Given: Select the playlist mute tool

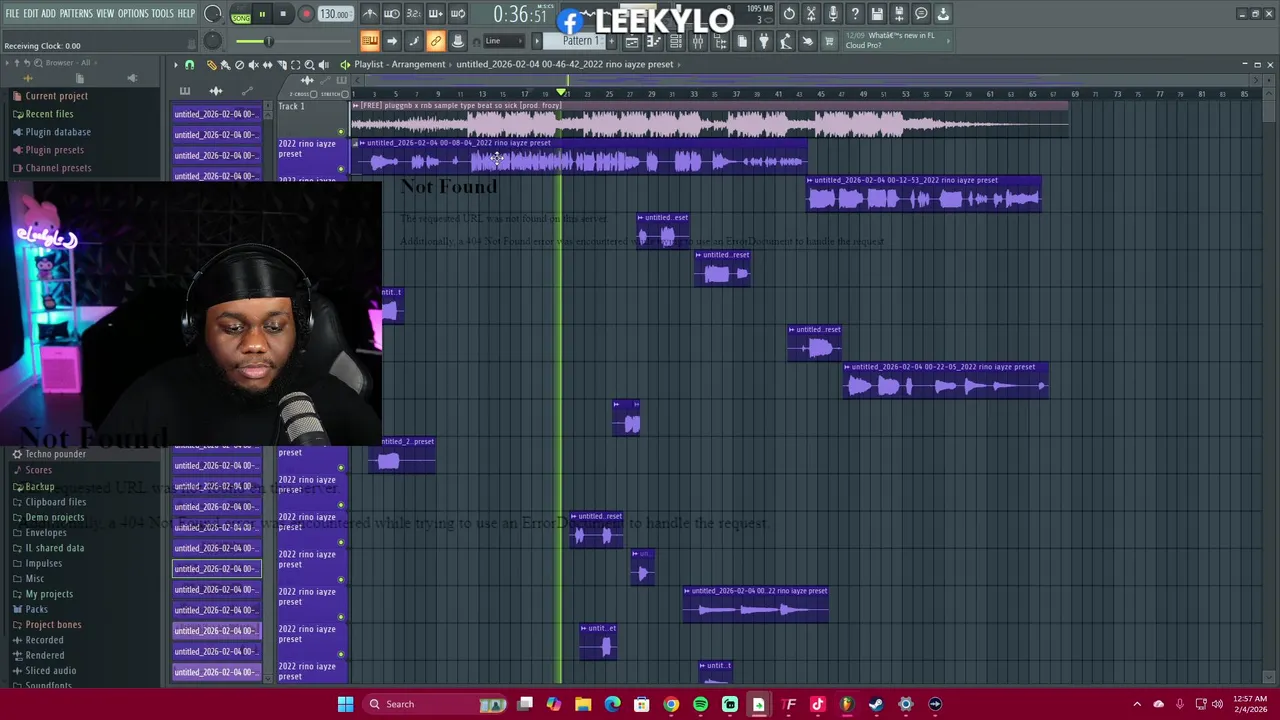Looking at the screenshot, I should point(253,64).
